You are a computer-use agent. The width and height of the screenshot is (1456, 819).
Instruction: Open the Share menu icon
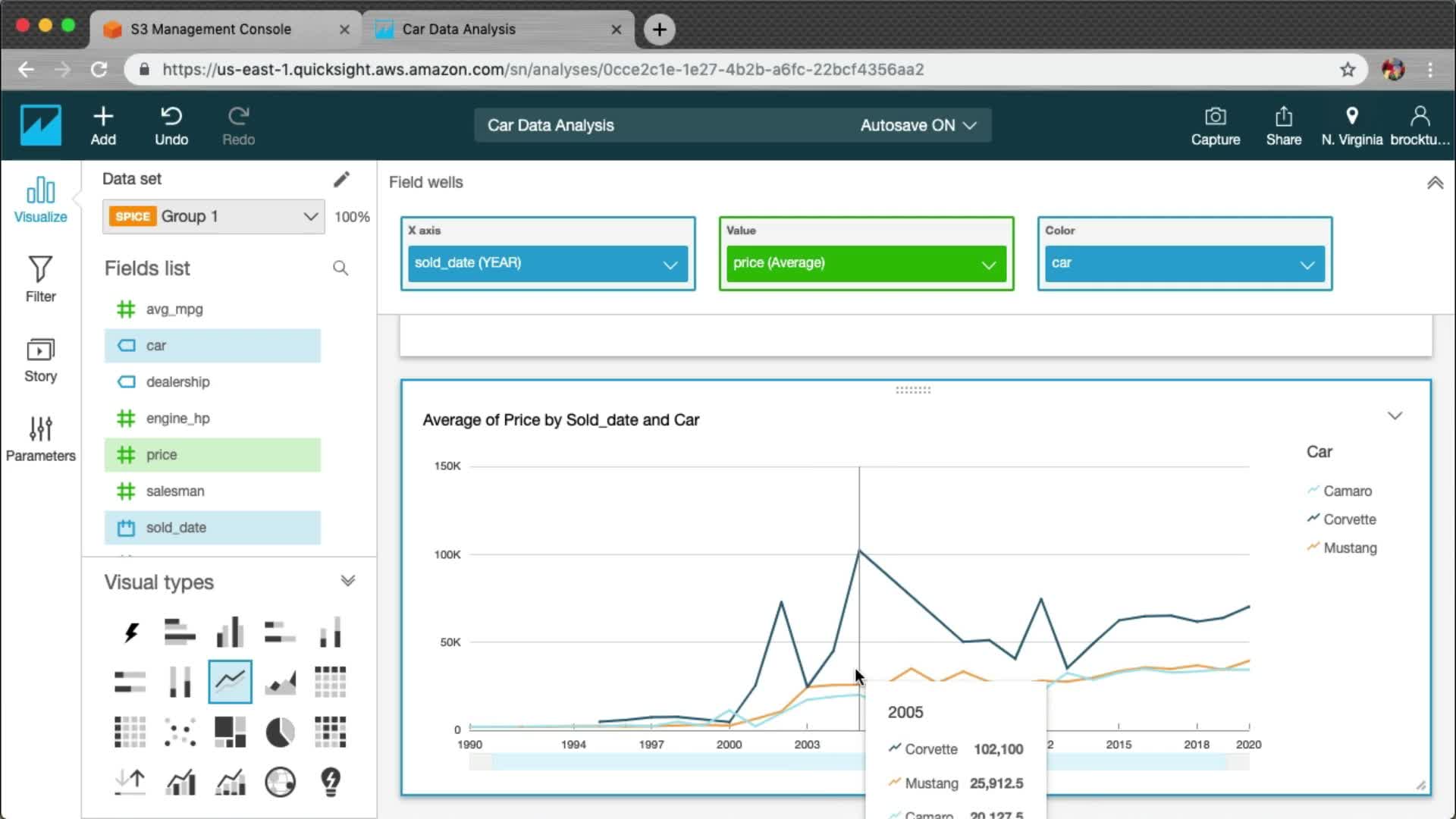click(x=1283, y=125)
